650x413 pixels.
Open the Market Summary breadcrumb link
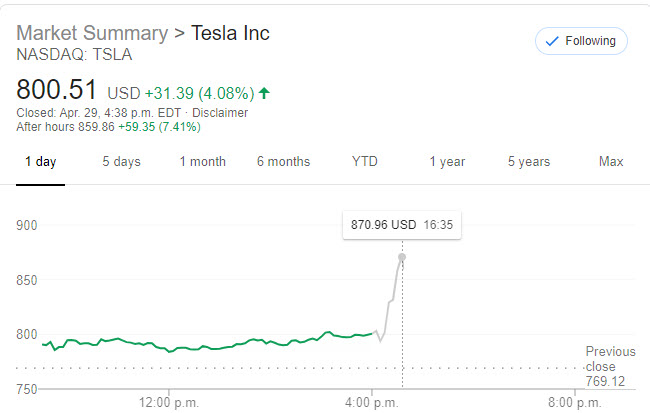click(x=92, y=33)
